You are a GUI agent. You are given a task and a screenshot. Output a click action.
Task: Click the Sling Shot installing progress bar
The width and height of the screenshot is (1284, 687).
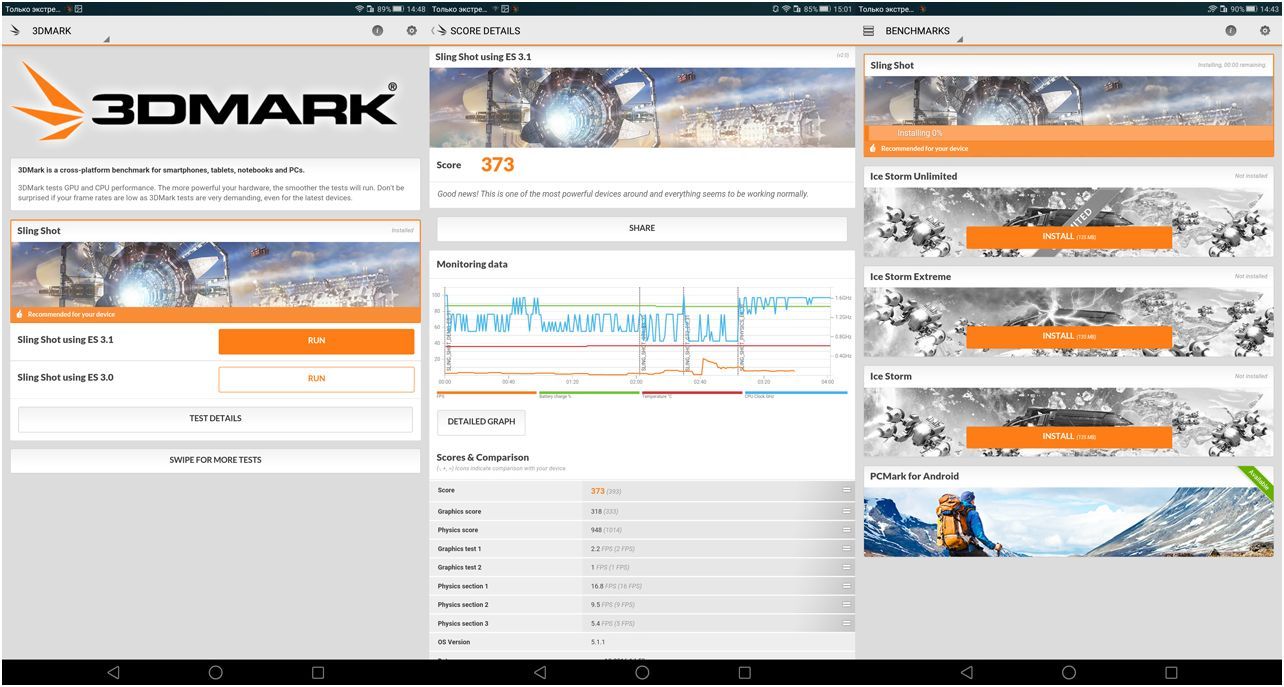tap(1068, 133)
